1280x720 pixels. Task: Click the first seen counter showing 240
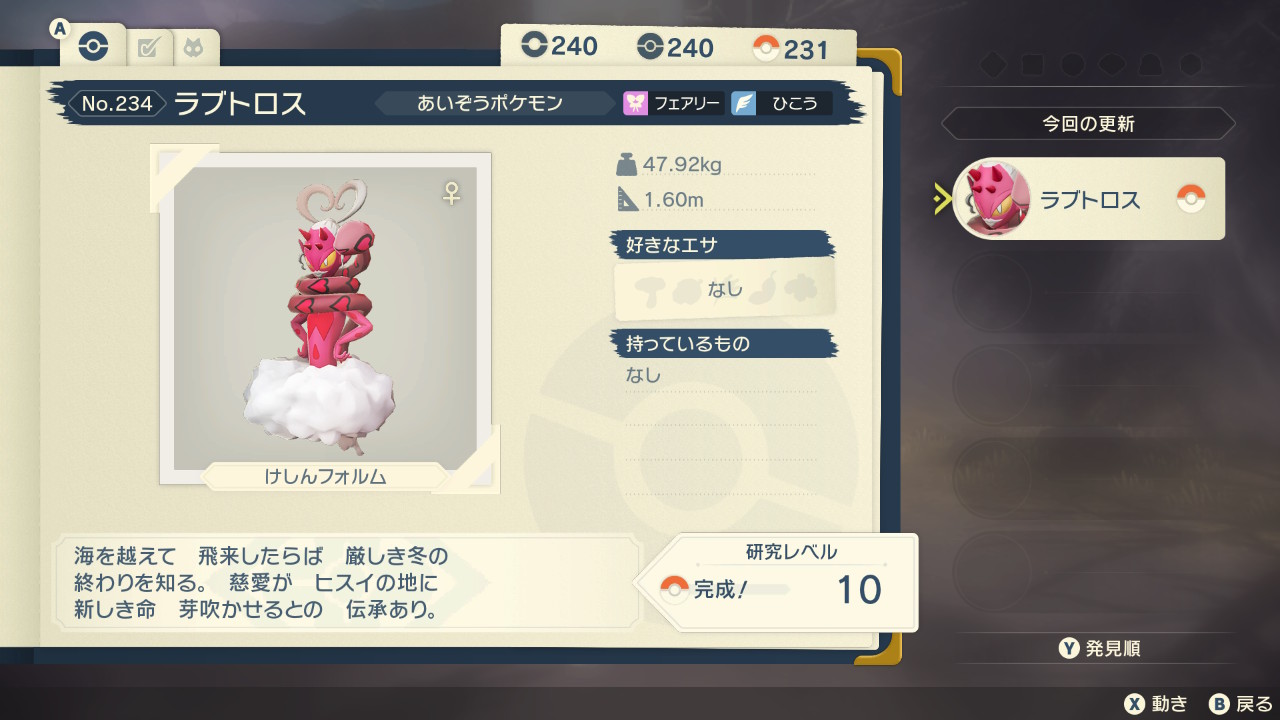(x=559, y=46)
